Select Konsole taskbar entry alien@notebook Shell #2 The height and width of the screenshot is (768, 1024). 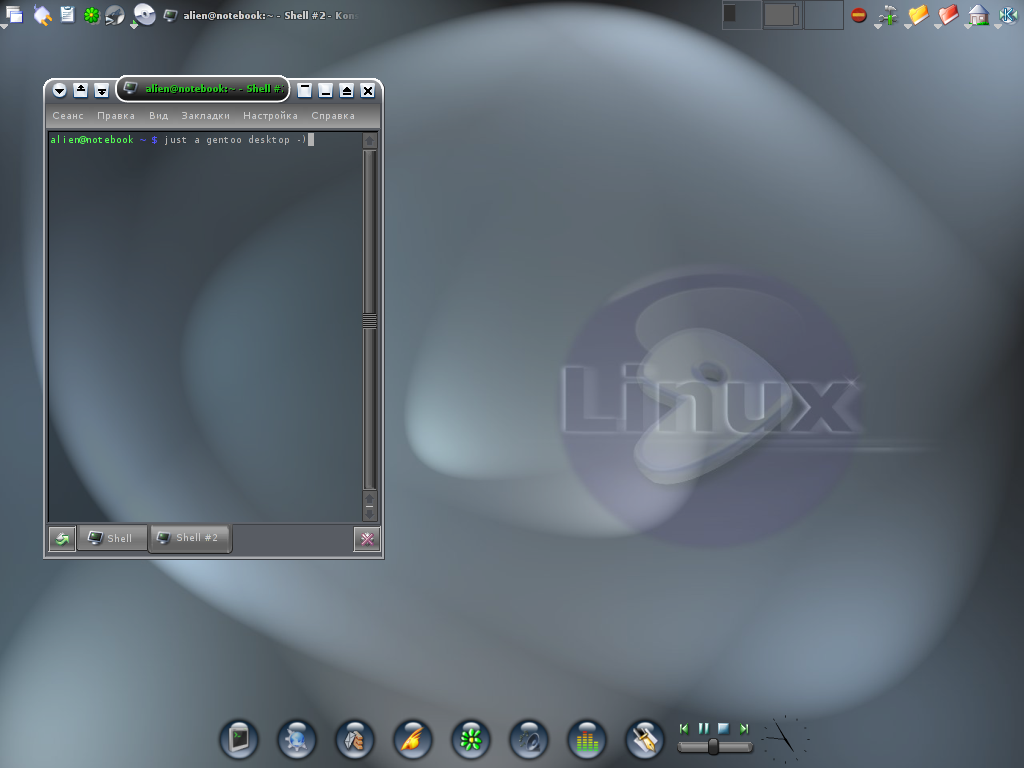(261, 15)
